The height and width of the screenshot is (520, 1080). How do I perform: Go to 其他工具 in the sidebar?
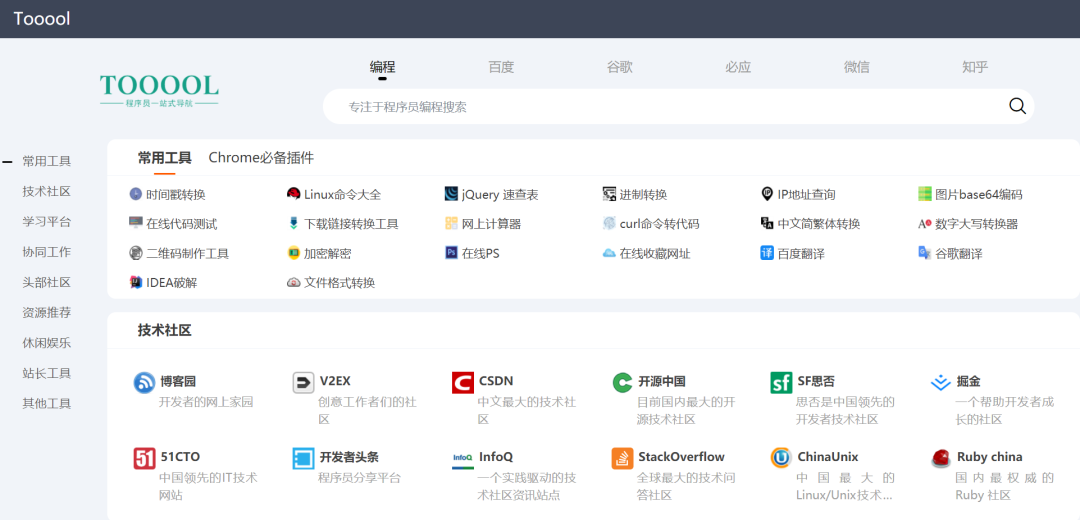46,404
